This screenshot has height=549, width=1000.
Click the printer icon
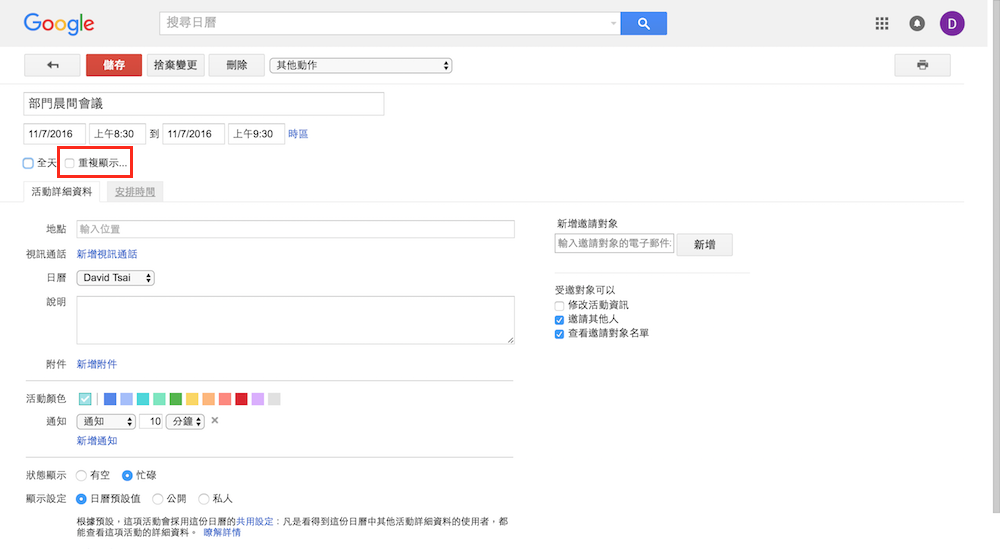click(x=922, y=65)
